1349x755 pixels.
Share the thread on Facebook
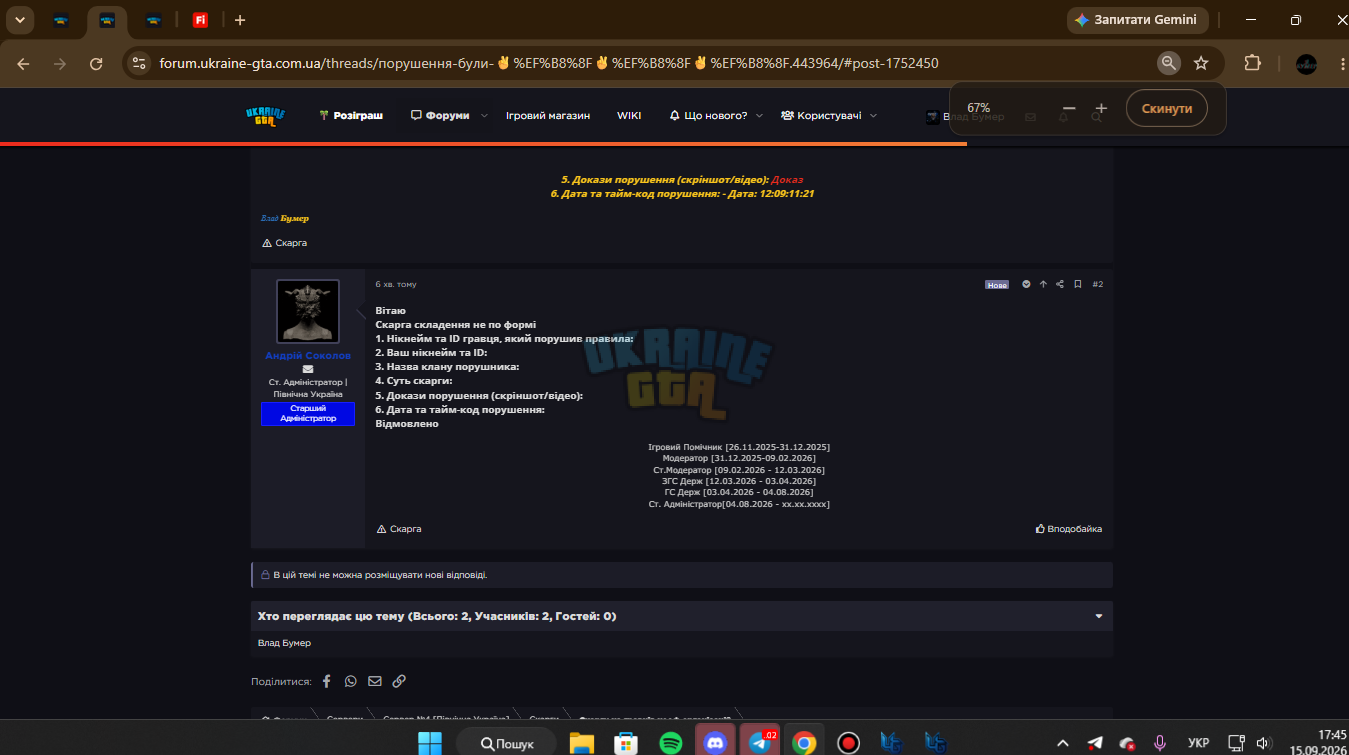click(x=326, y=681)
